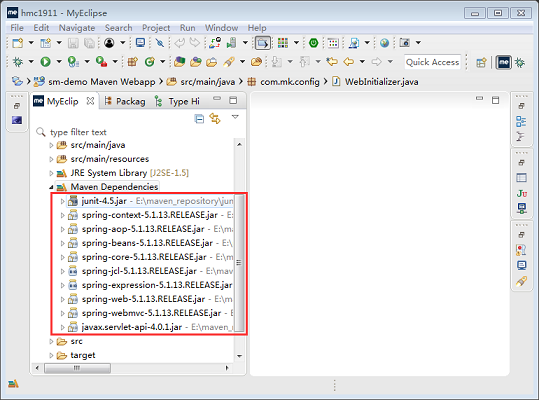Click the Open Perspective icon

pyautogui.click(x=481, y=63)
